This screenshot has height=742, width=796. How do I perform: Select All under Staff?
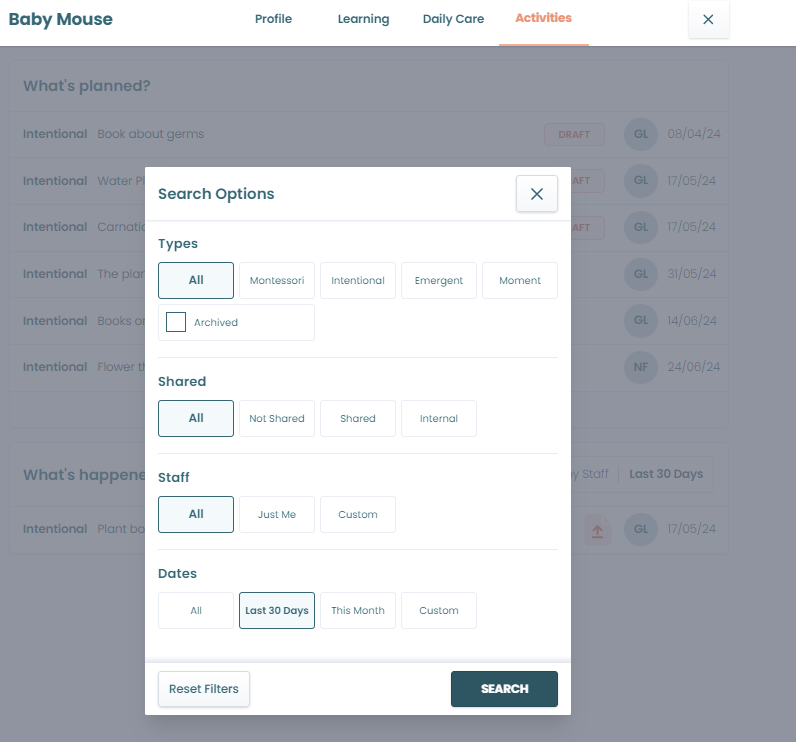196,514
